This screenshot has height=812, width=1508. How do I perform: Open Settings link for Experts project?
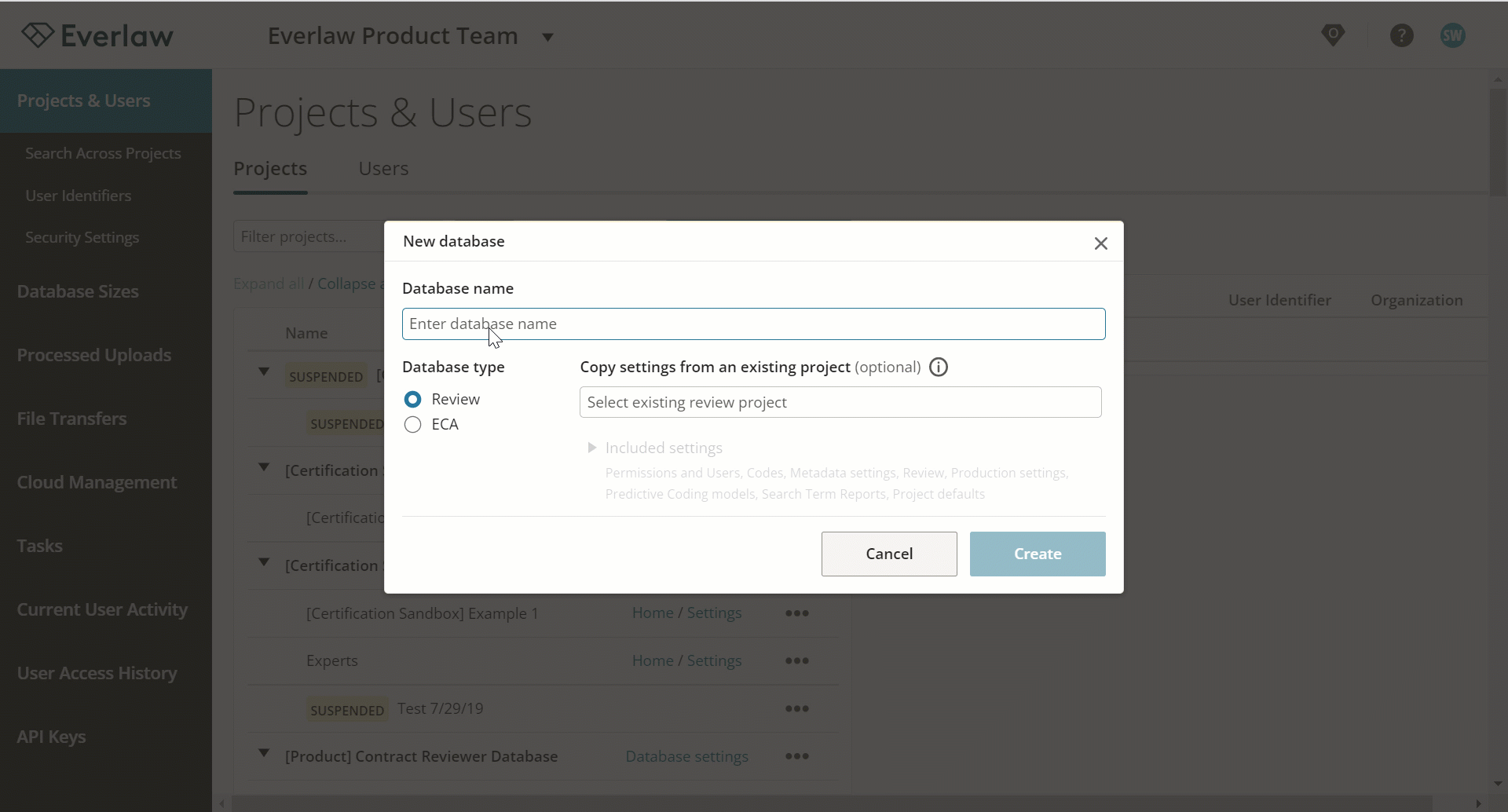click(714, 660)
